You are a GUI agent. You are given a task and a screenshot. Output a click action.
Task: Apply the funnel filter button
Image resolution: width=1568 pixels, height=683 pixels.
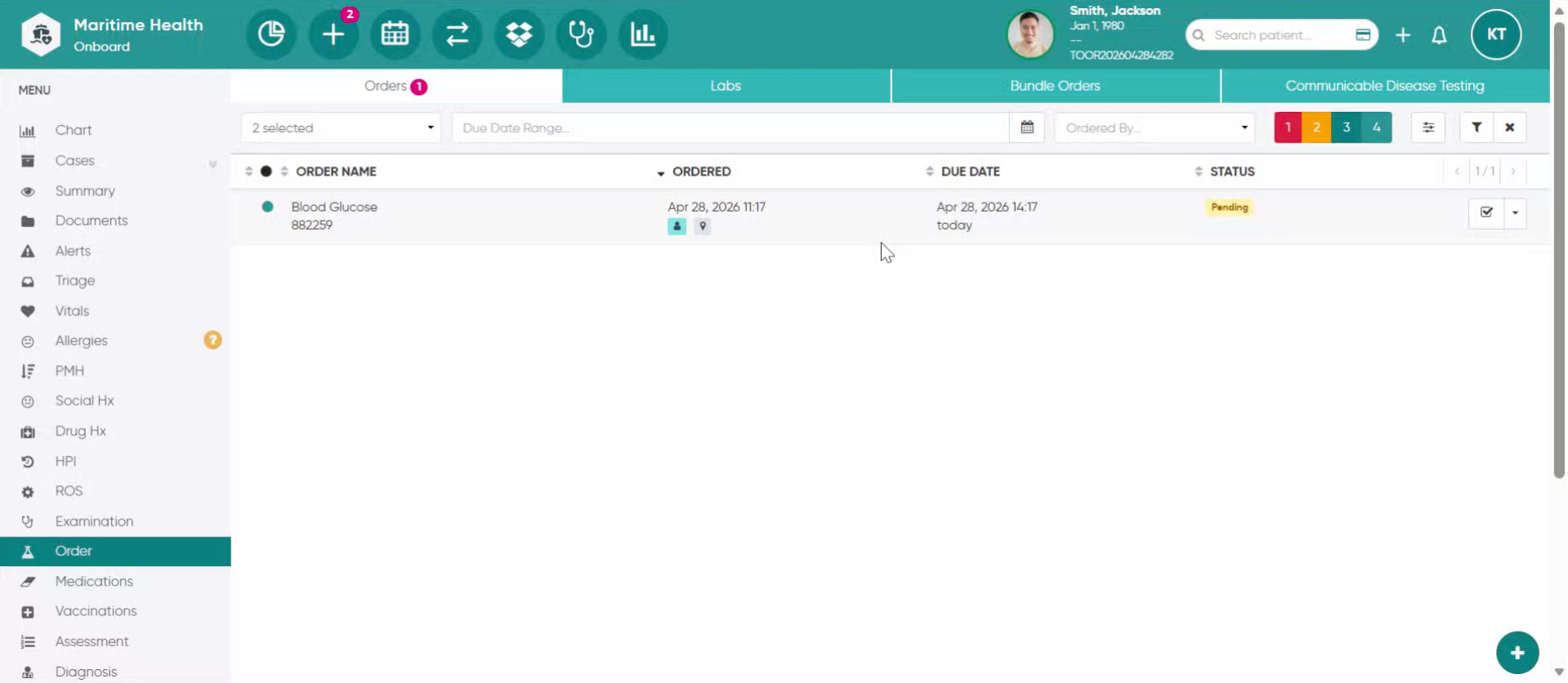click(1476, 127)
